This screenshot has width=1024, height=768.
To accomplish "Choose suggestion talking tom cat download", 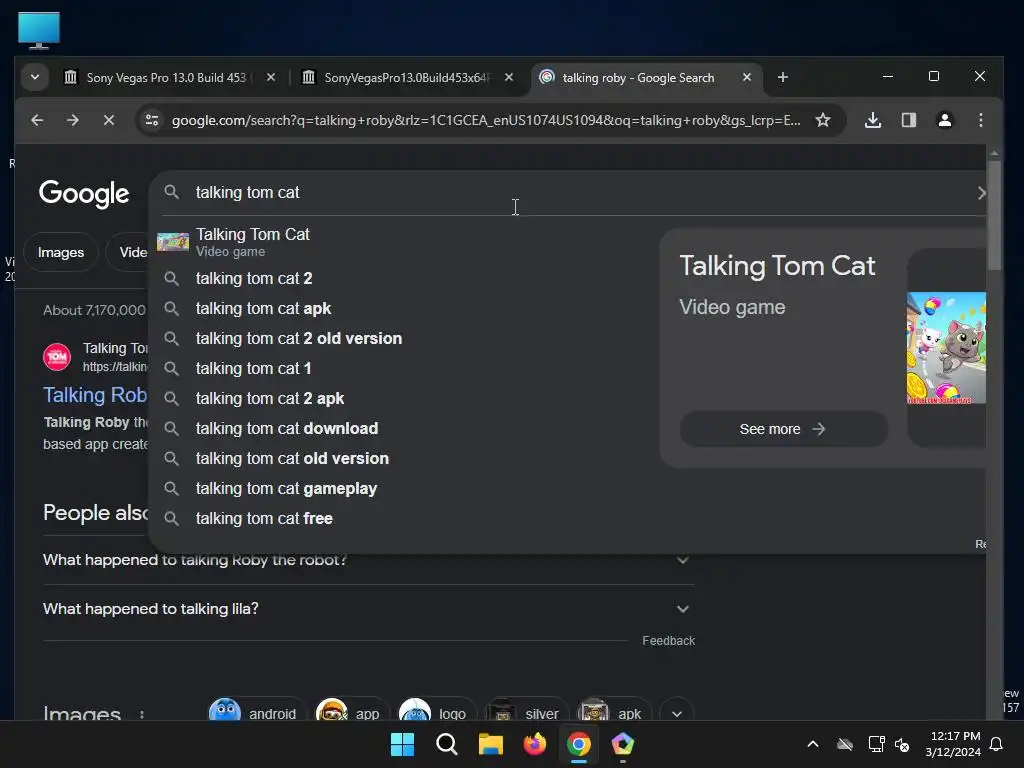I will [287, 428].
